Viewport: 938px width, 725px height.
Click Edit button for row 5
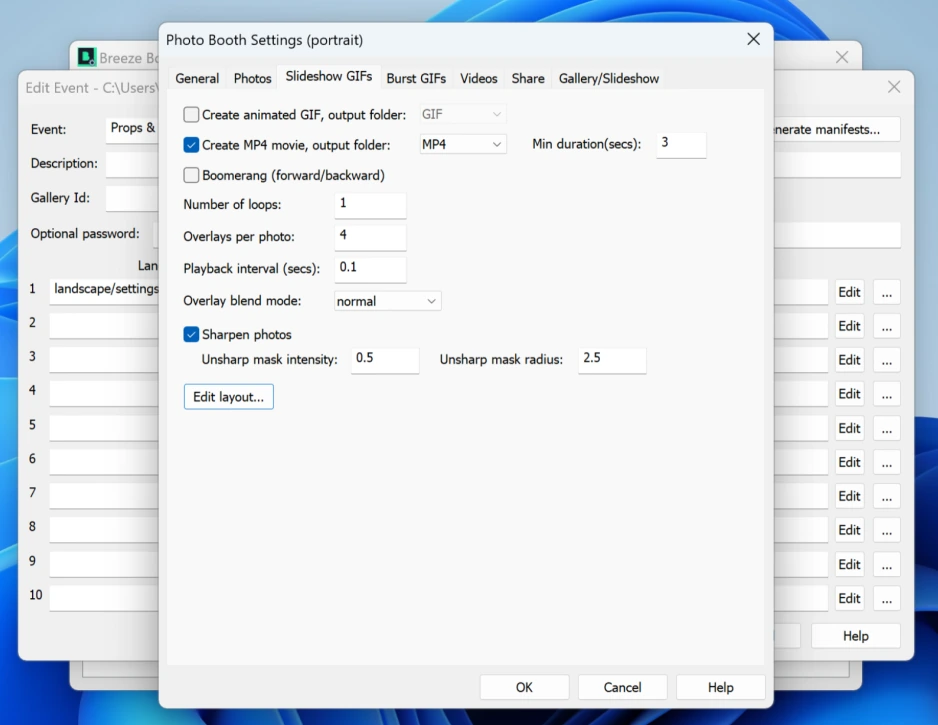coord(849,428)
